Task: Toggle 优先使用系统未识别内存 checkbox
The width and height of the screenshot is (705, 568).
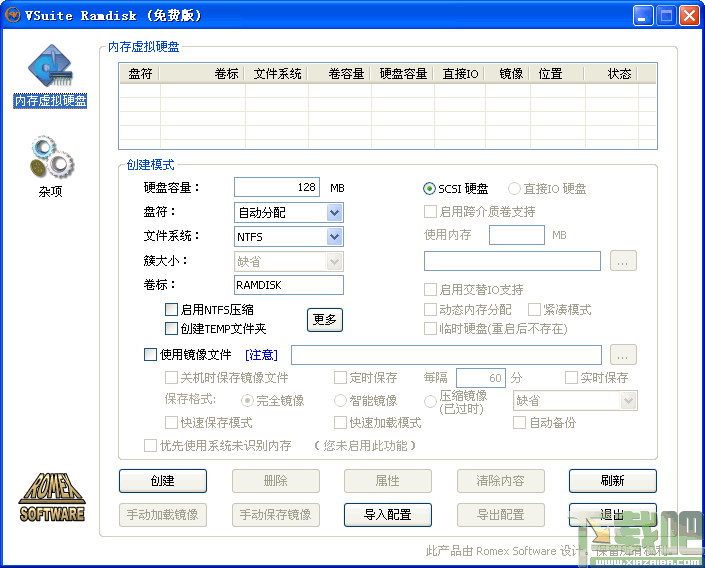Action: click(150, 445)
